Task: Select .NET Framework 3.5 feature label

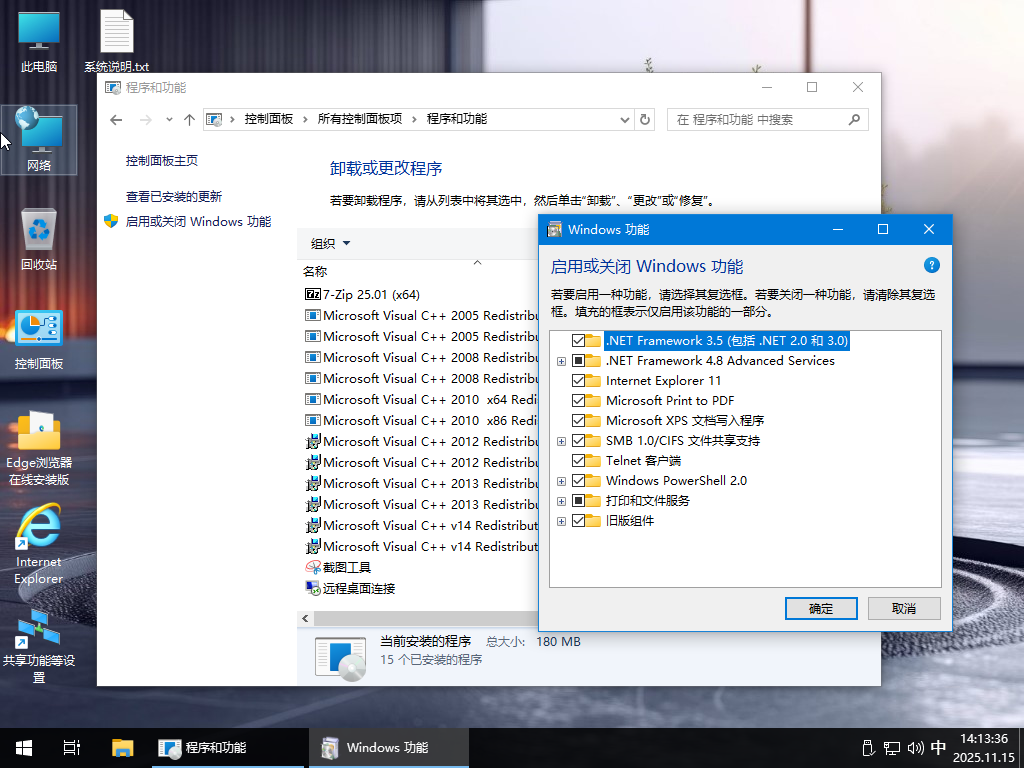Action: coord(727,340)
